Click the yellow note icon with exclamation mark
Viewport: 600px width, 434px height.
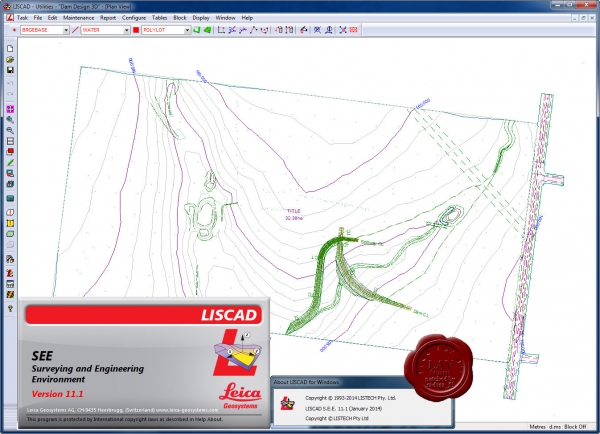coord(10,223)
